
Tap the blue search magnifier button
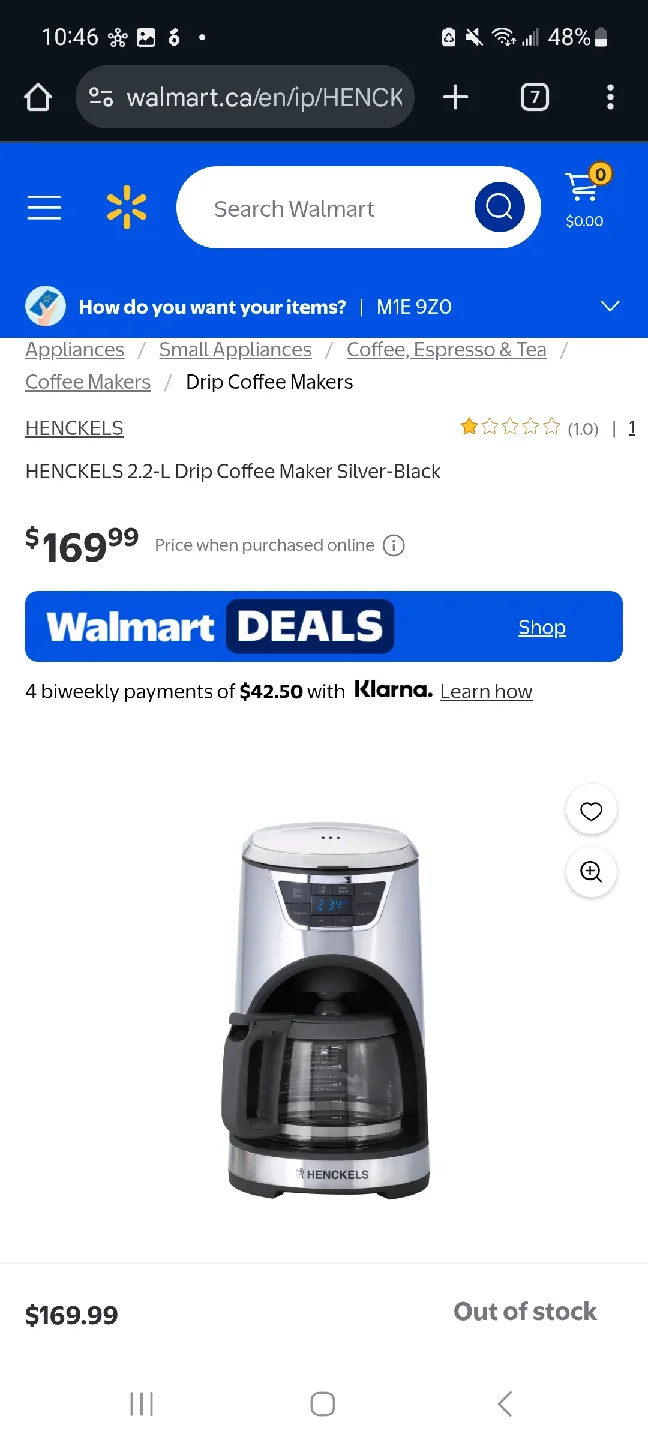point(499,208)
